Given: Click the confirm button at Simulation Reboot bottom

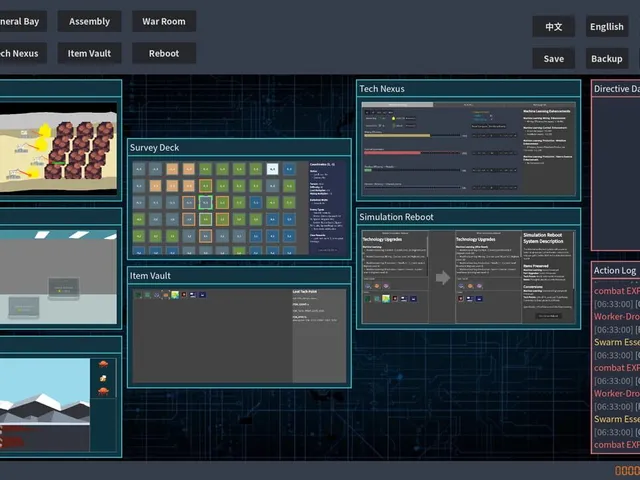Looking at the screenshot, I should (x=548, y=316).
